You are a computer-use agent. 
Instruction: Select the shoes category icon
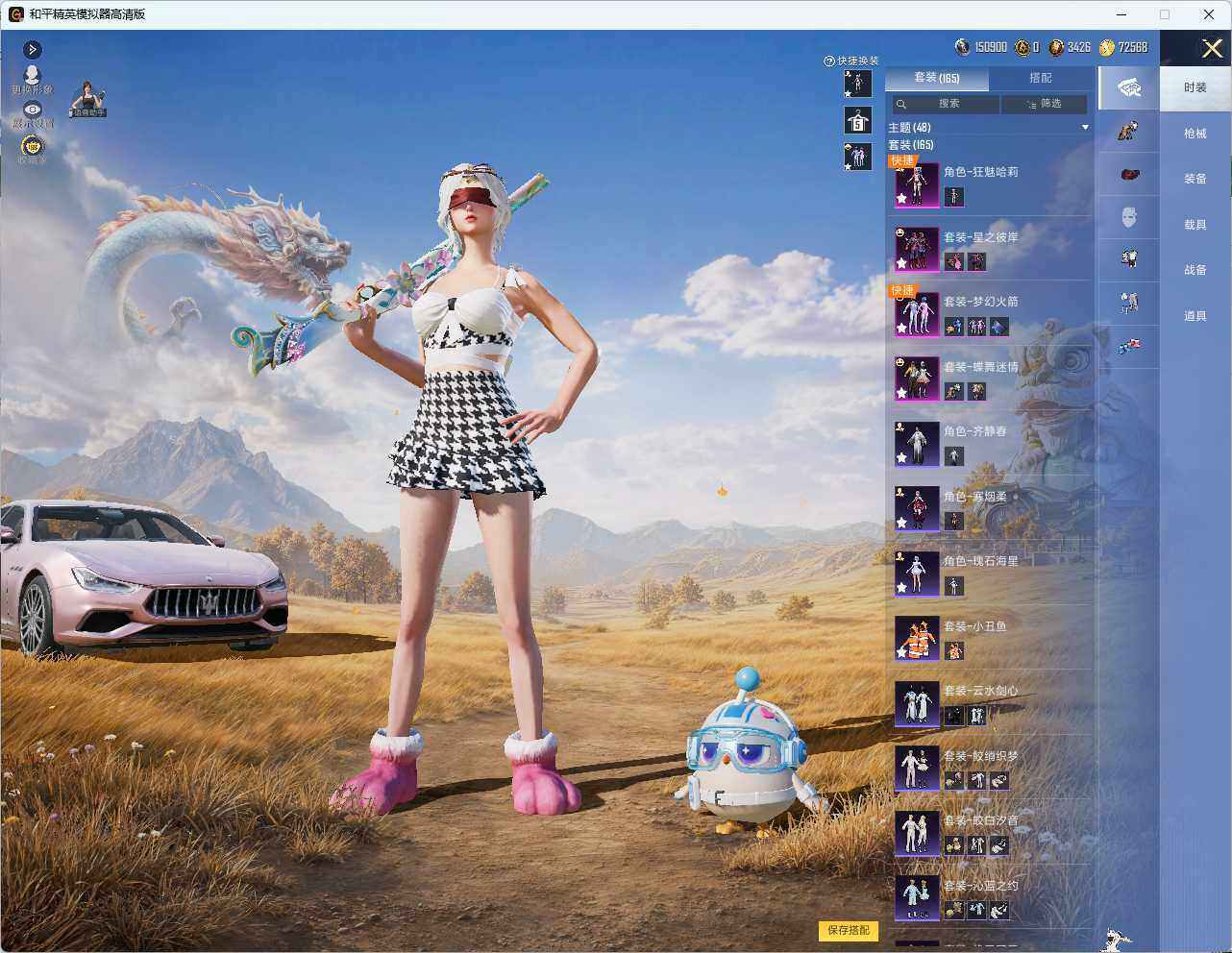click(1129, 345)
